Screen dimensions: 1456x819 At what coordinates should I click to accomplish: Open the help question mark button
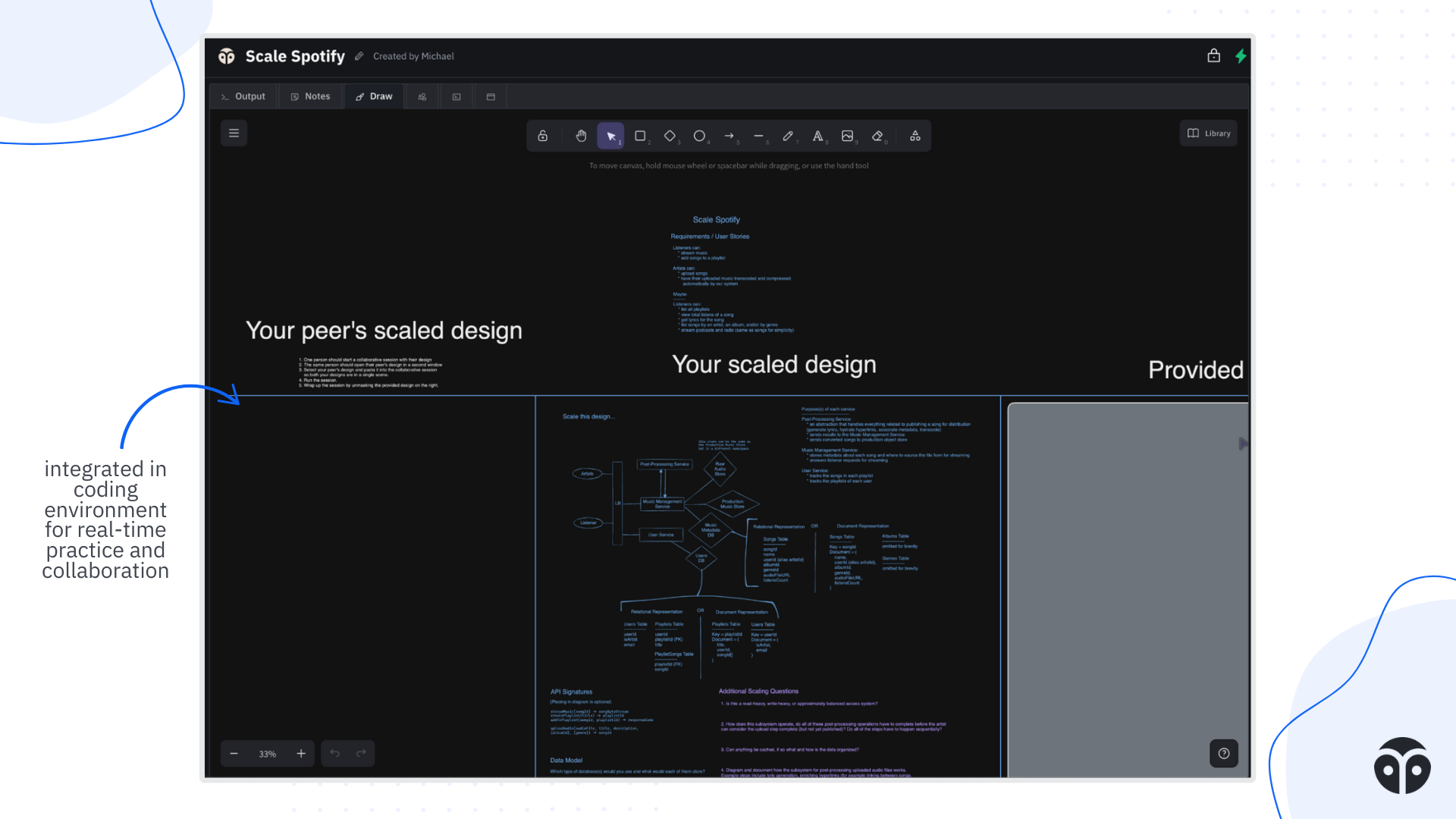(1223, 753)
